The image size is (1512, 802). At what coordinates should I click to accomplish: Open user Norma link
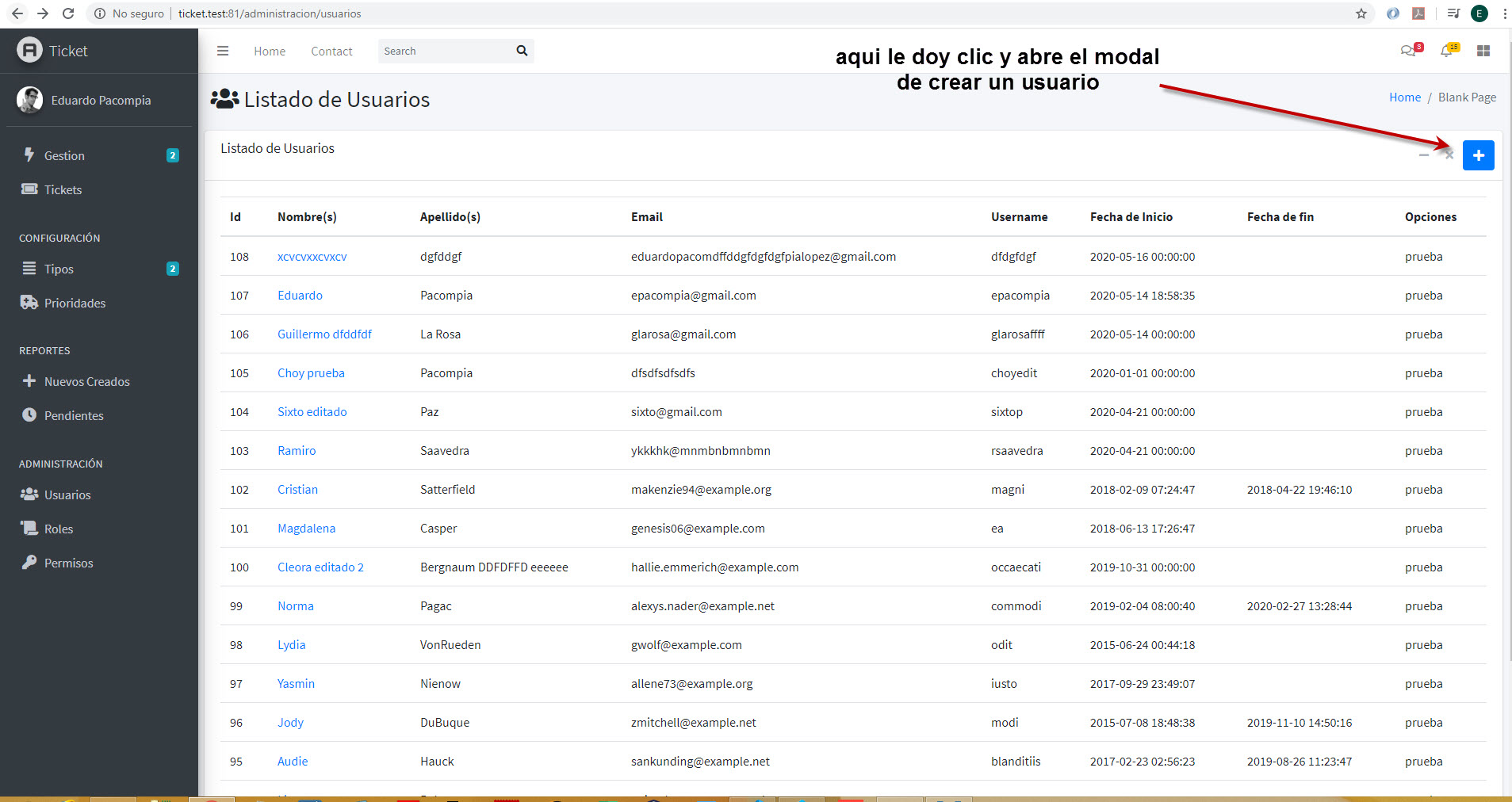pos(296,606)
